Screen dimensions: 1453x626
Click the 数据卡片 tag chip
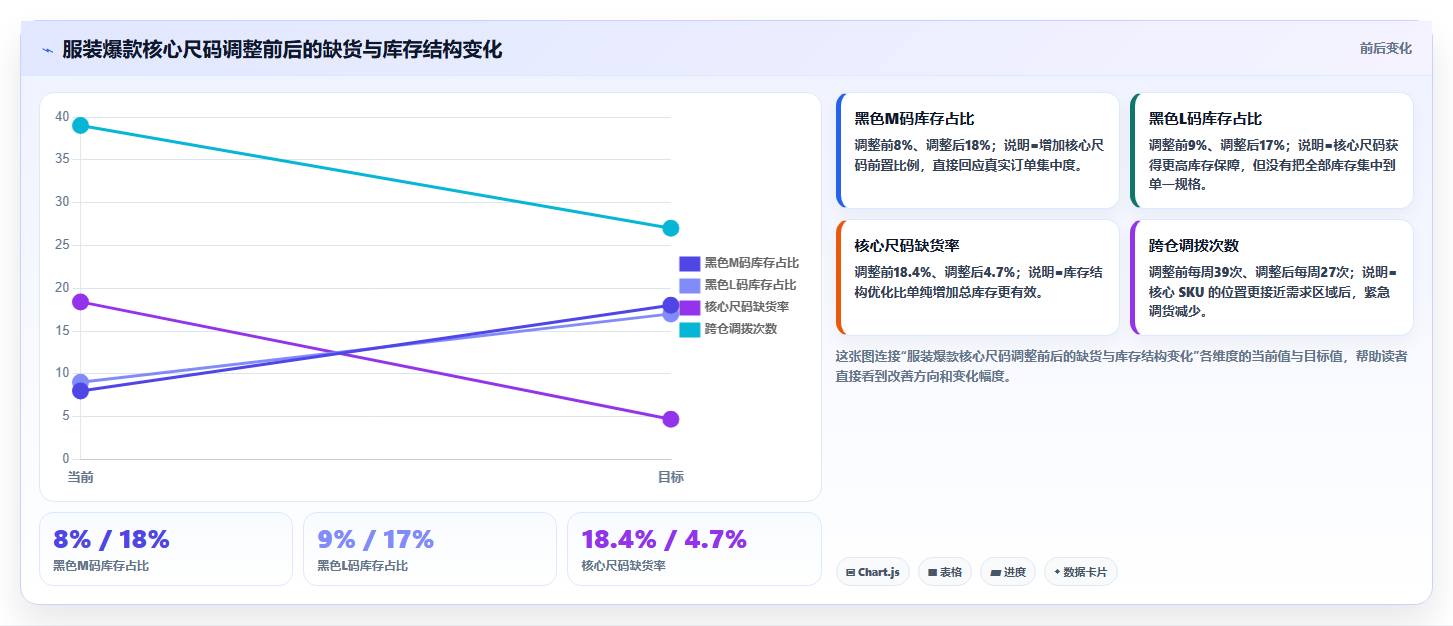(1080, 572)
